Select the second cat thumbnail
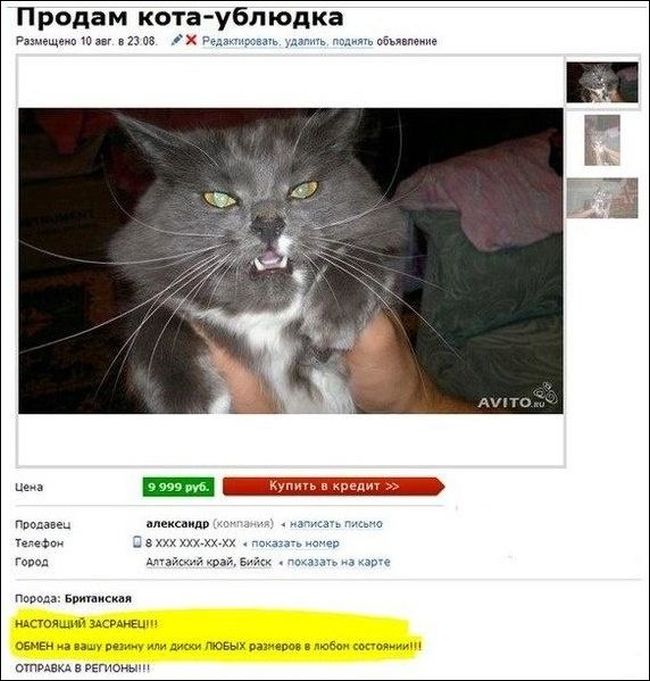This screenshot has height=681, width=650. point(602,140)
